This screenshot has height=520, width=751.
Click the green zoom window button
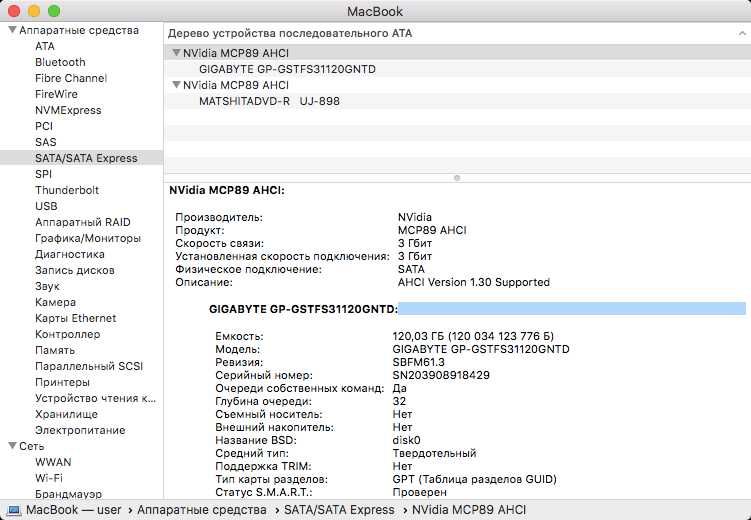click(54, 11)
